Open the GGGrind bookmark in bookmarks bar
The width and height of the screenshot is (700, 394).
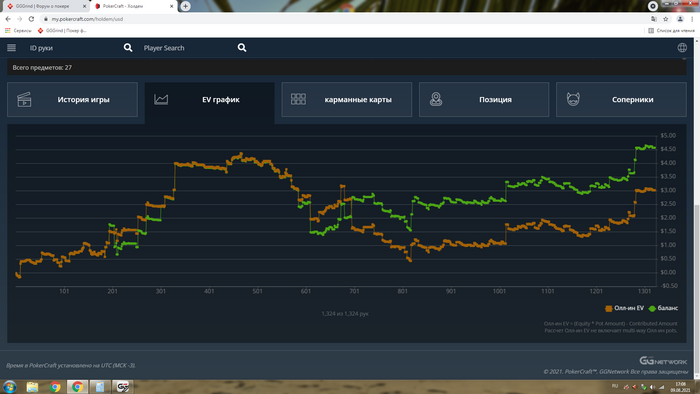coord(62,31)
